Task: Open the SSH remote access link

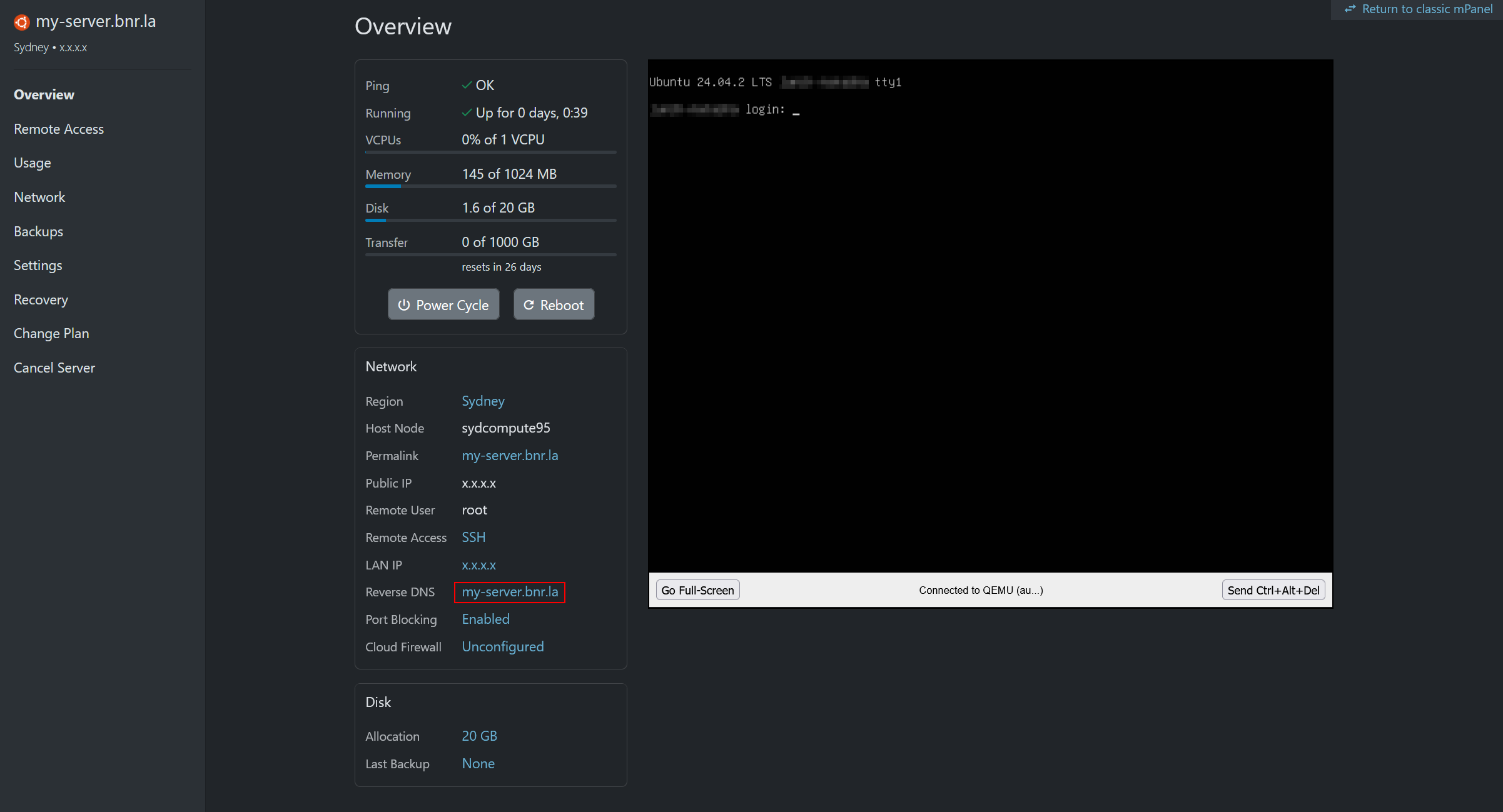Action: (x=473, y=537)
